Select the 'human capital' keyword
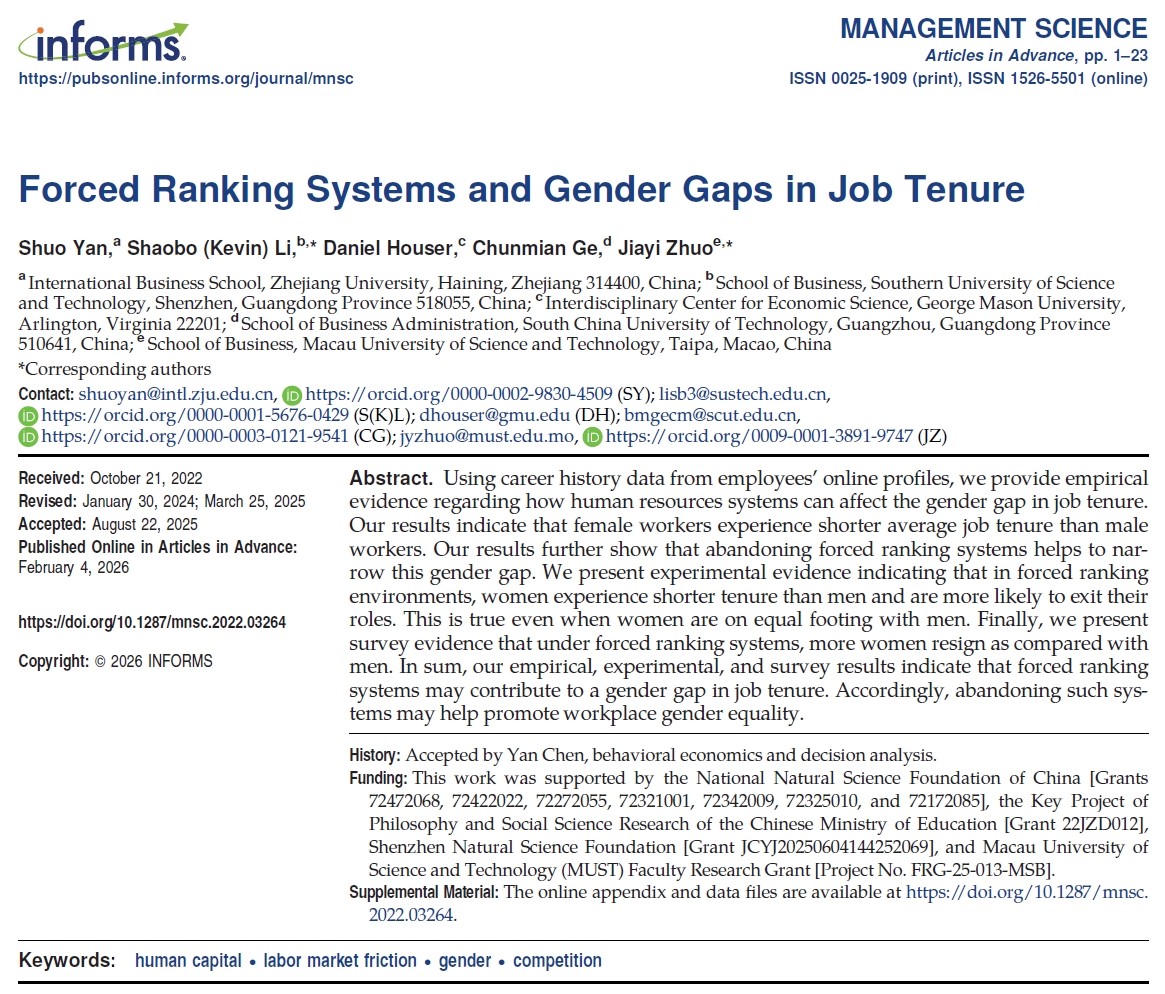Viewport: 1165px width, 994px height. tap(188, 961)
